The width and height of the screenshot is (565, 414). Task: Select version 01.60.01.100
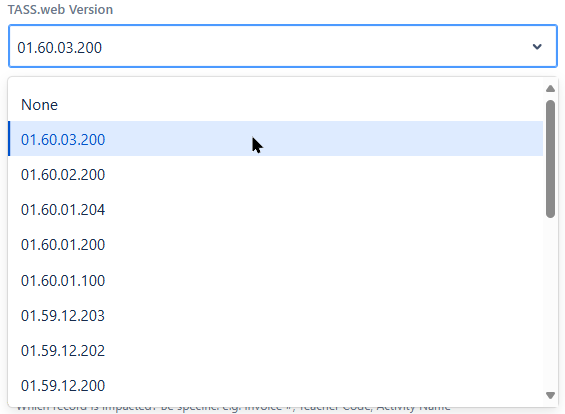[x=275, y=280]
